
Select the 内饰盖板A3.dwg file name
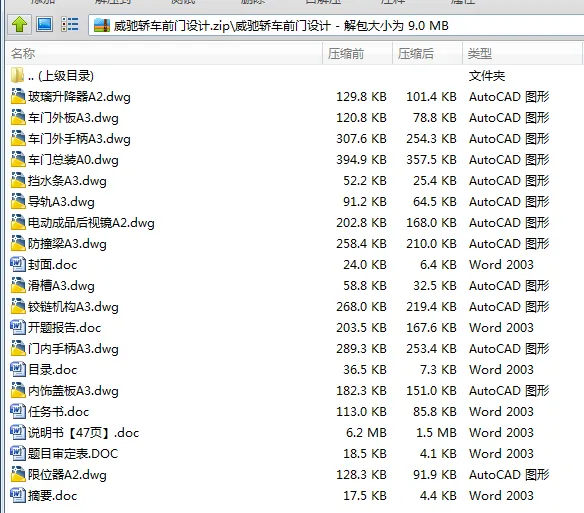click(73, 391)
